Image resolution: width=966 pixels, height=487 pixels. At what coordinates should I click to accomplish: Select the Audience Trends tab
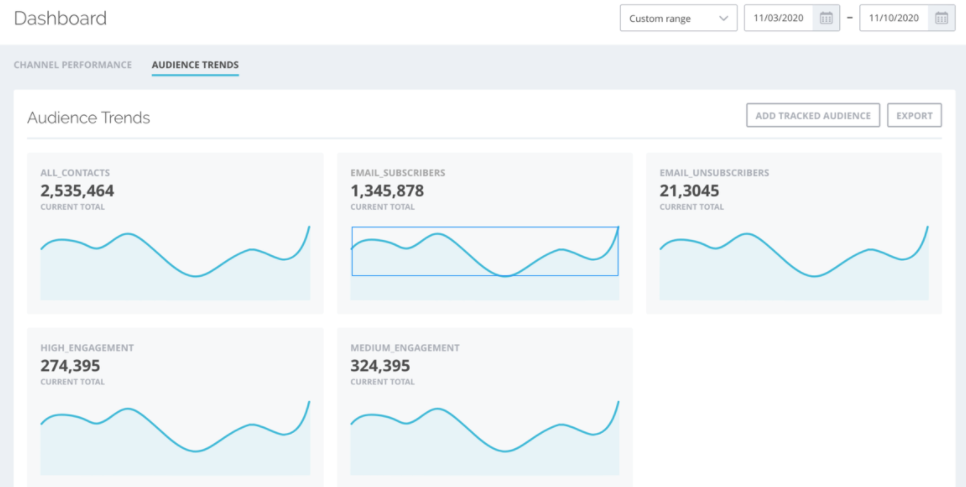[195, 65]
